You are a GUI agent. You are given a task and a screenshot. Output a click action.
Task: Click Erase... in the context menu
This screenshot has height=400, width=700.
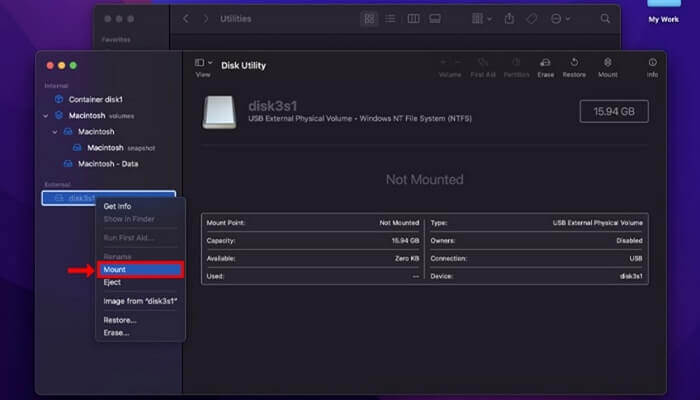pyautogui.click(x=116, y=332)
